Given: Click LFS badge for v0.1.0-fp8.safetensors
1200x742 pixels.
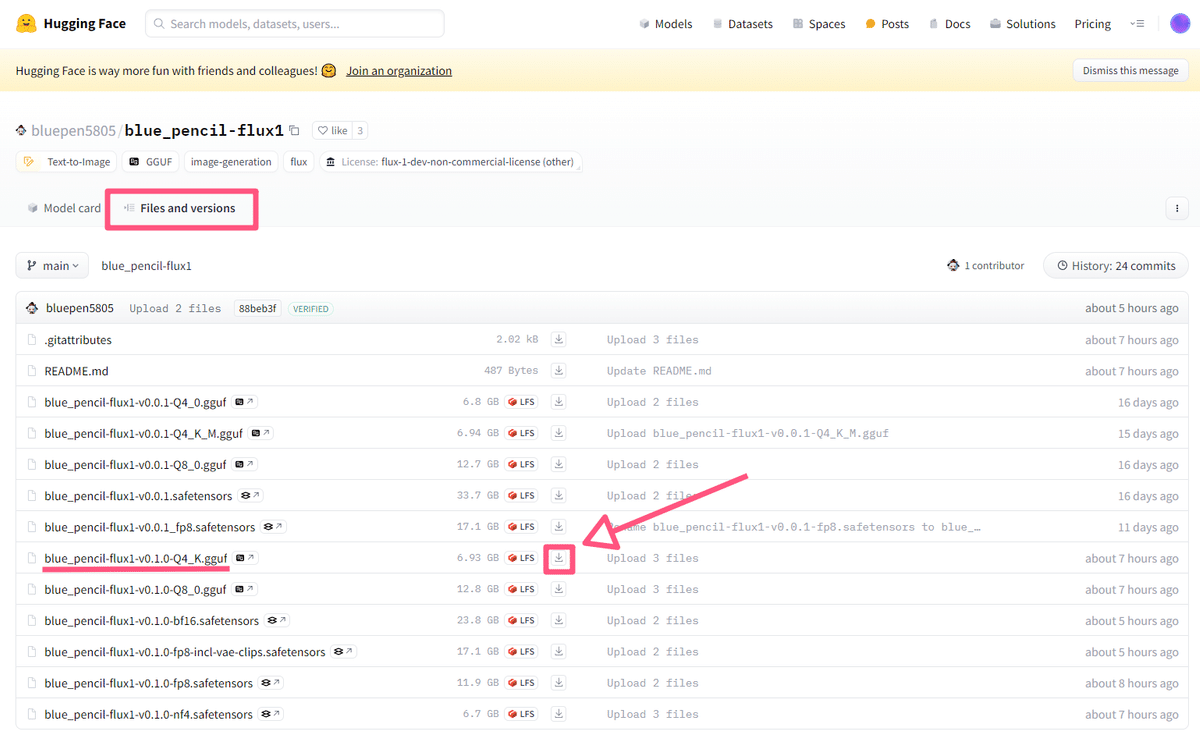Looking at the screenshot, I should [522, 683].
